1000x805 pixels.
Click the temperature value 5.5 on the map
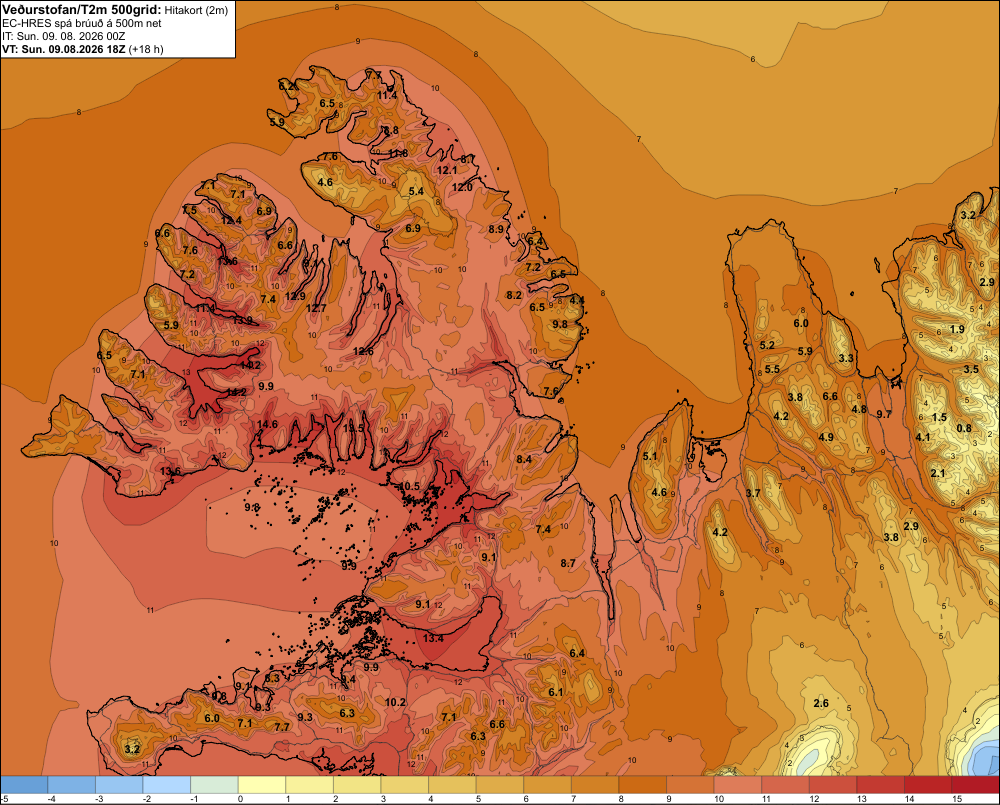[772, 369]
